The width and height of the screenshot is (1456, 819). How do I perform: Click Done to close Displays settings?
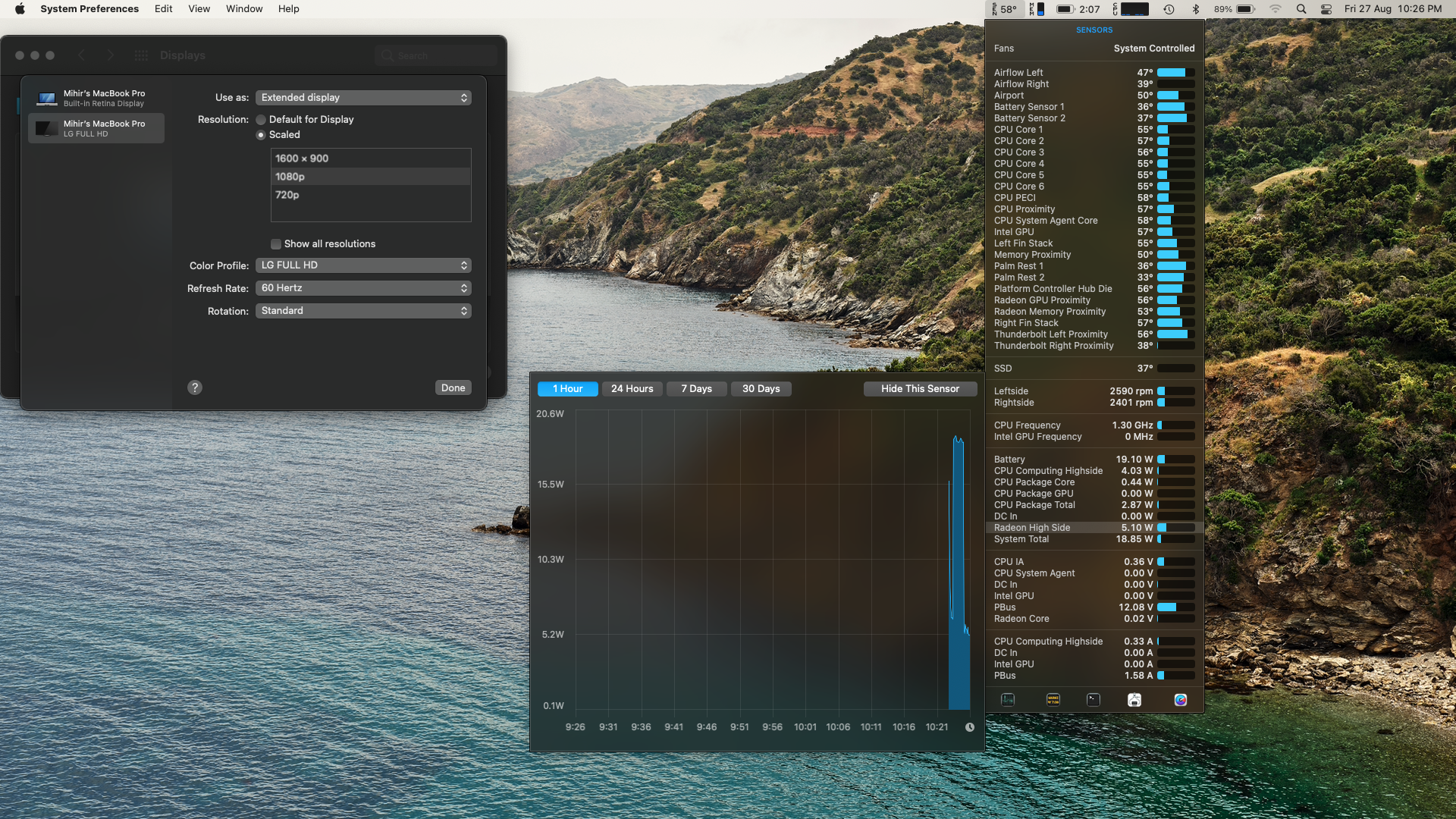[x=453, y=387]
